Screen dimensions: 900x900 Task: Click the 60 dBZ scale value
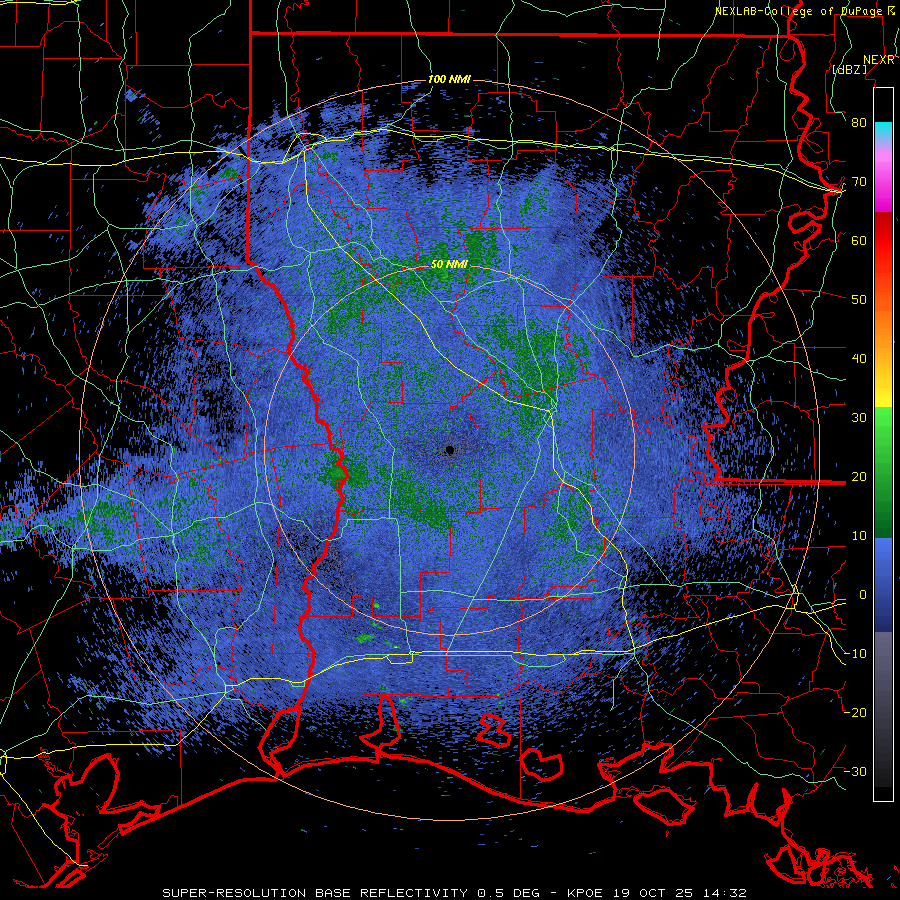tap(859, 241)
